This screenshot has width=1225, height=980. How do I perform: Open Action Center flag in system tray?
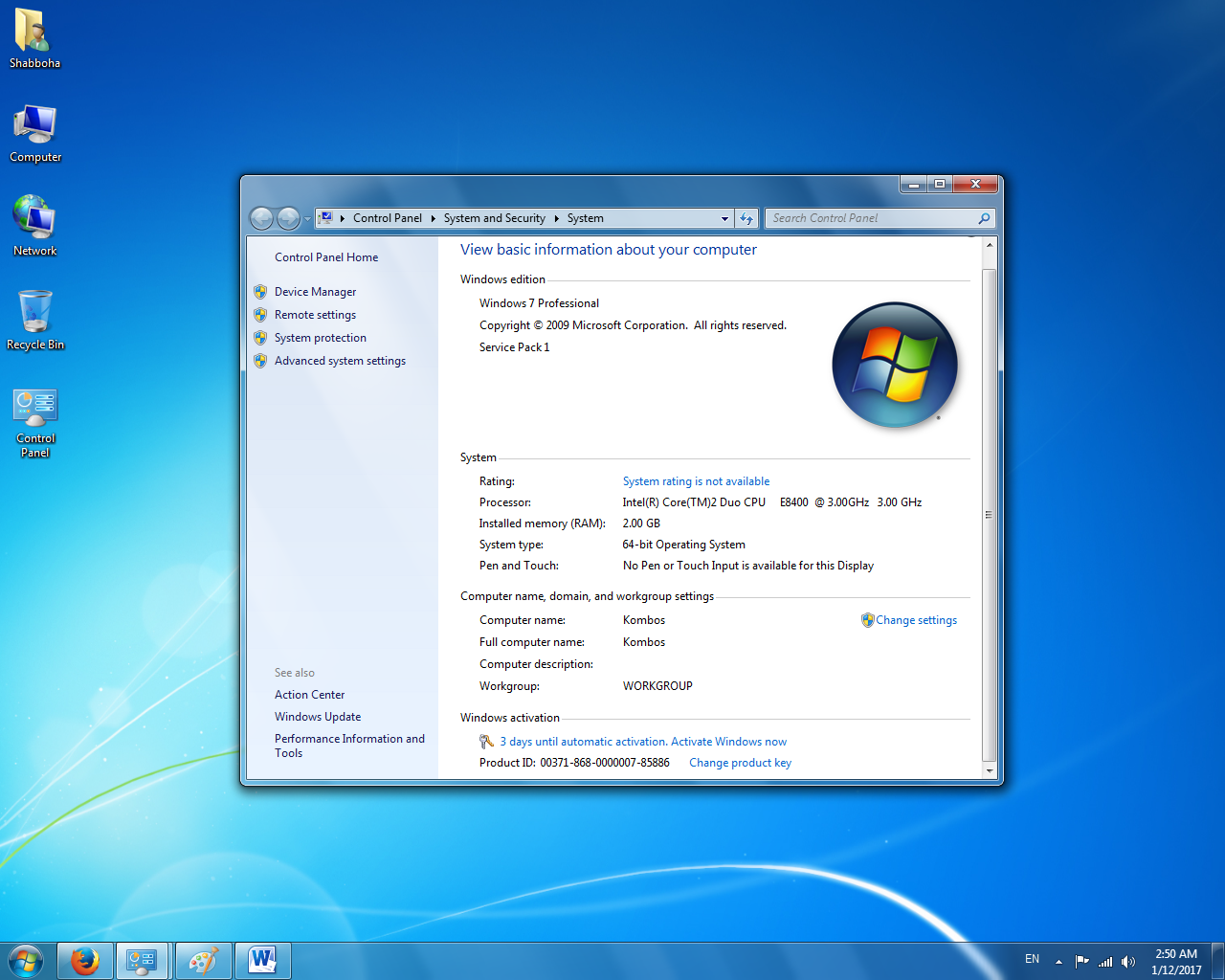click(1081, 962)
